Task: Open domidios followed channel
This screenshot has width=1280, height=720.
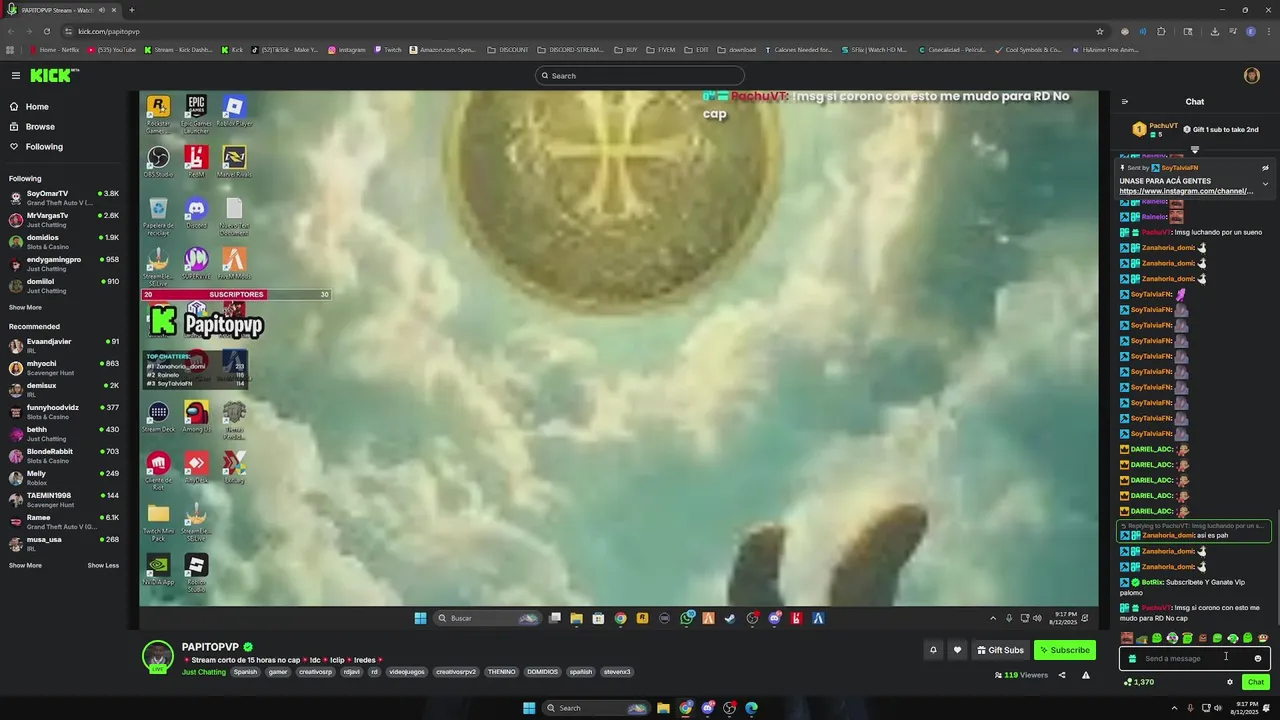Action: click(64, 241)
